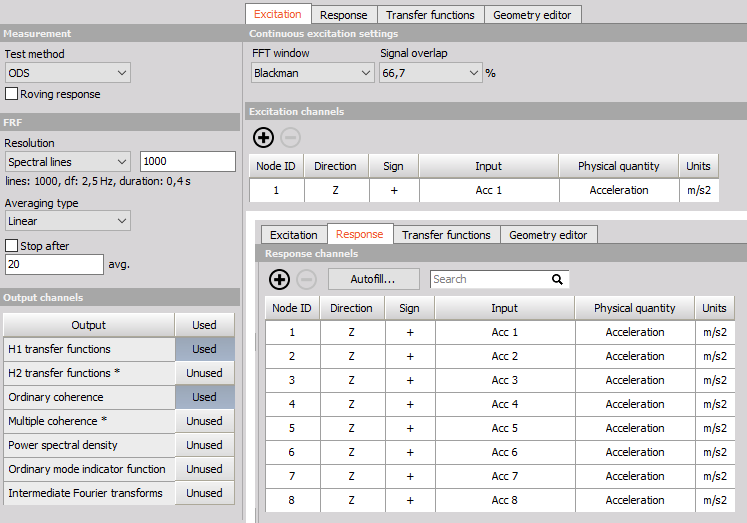747x523 pixels.
Task: Select the Acc 1 input cell in Excitation channels
Action: [x=489, y=190]
